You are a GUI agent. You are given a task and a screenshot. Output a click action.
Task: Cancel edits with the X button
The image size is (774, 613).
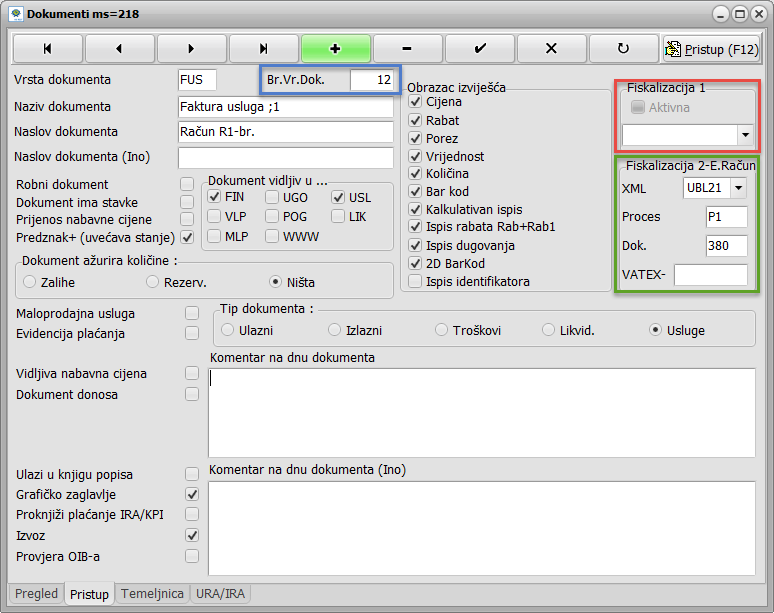(551, 48)
